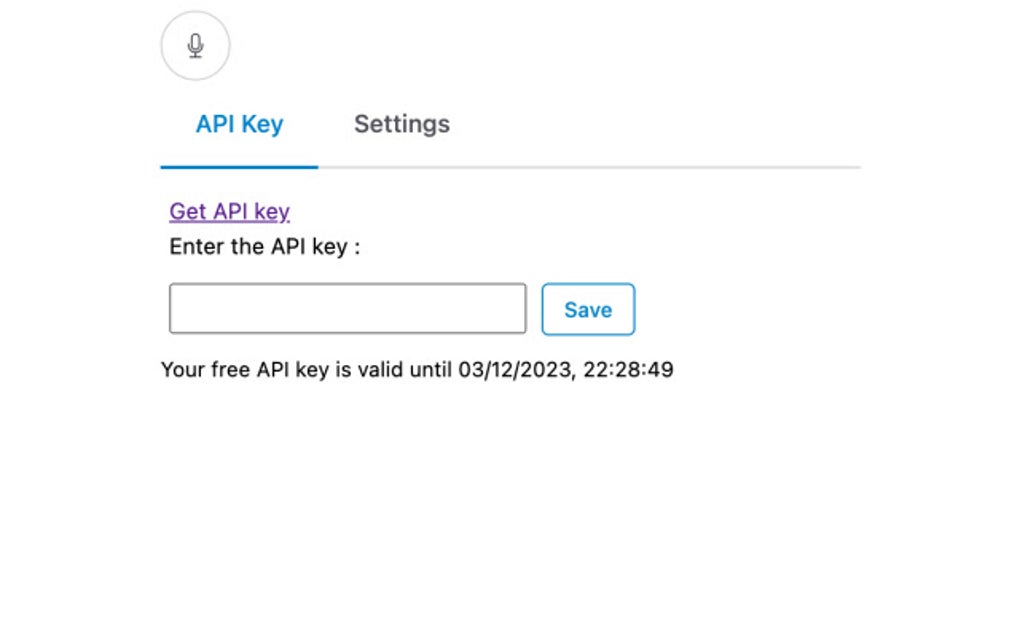The width and height of the screenshot is (1020, 638).
Task: Focus the API key input field
Action: [x=347, y=308]
